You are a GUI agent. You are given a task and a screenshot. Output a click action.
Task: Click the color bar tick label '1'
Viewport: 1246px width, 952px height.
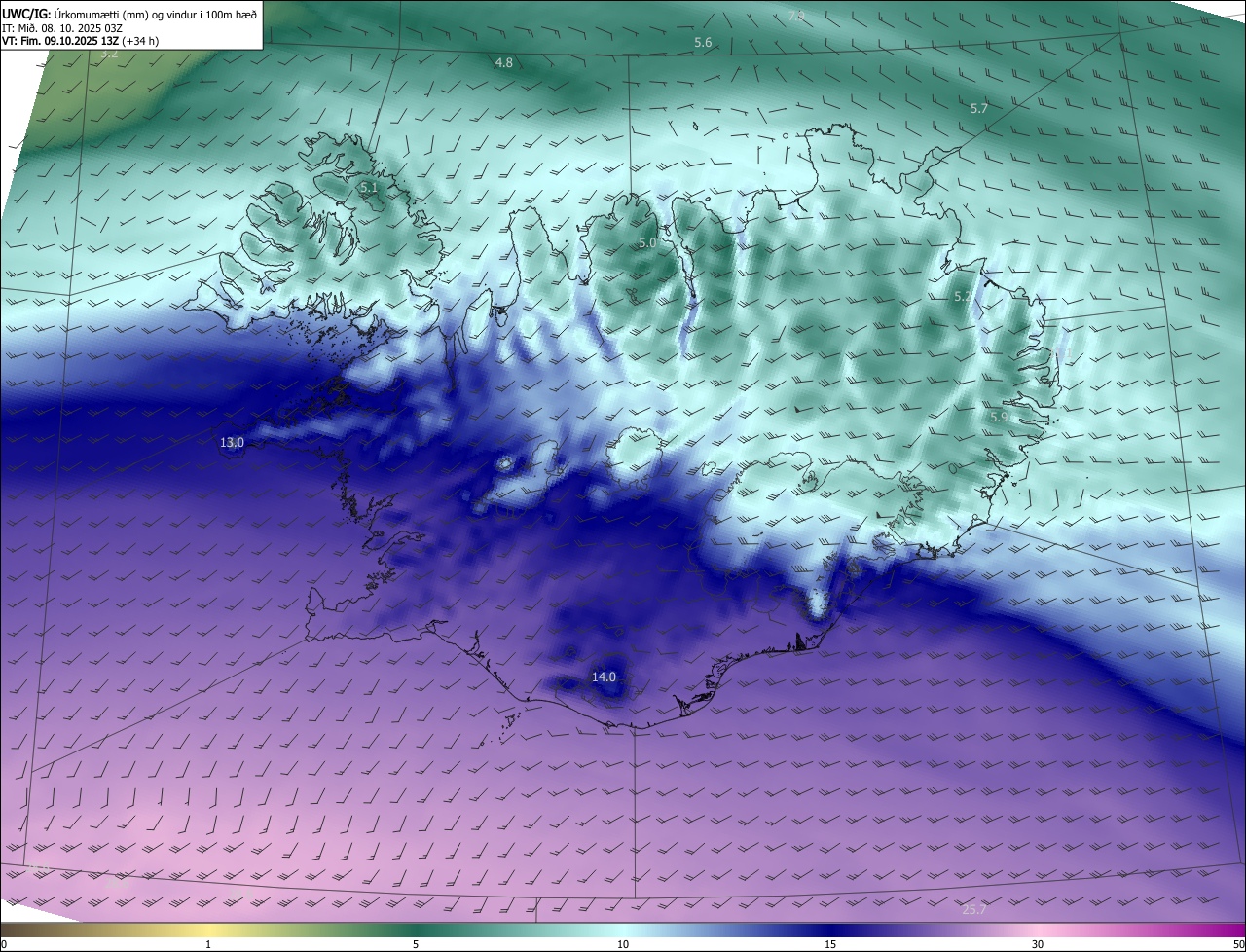tap(209, 944)
